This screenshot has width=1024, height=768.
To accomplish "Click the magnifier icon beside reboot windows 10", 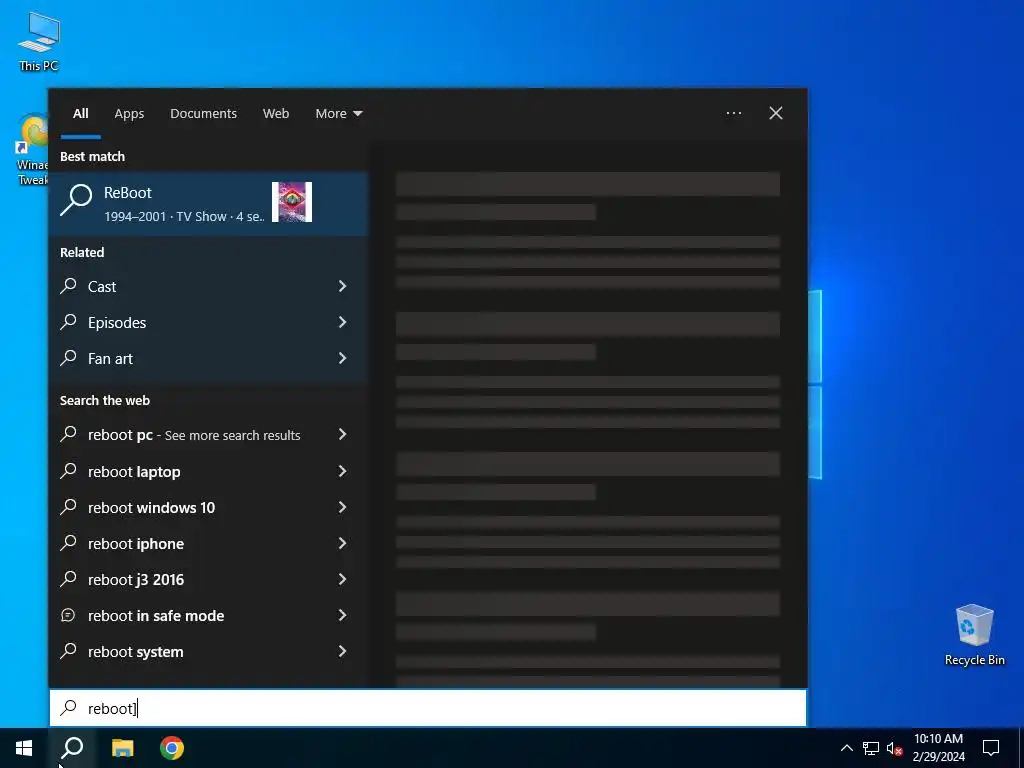I will tap(69, 506).
